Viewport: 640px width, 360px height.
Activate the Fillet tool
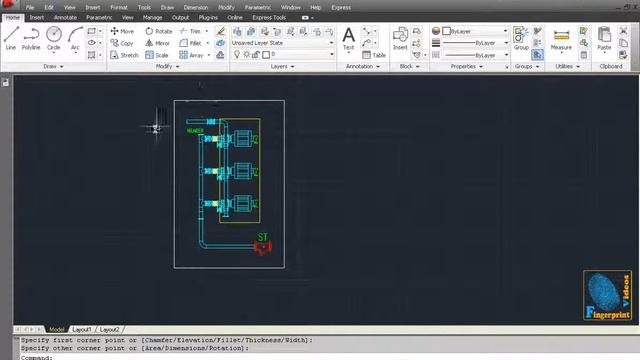click(190, 43)
